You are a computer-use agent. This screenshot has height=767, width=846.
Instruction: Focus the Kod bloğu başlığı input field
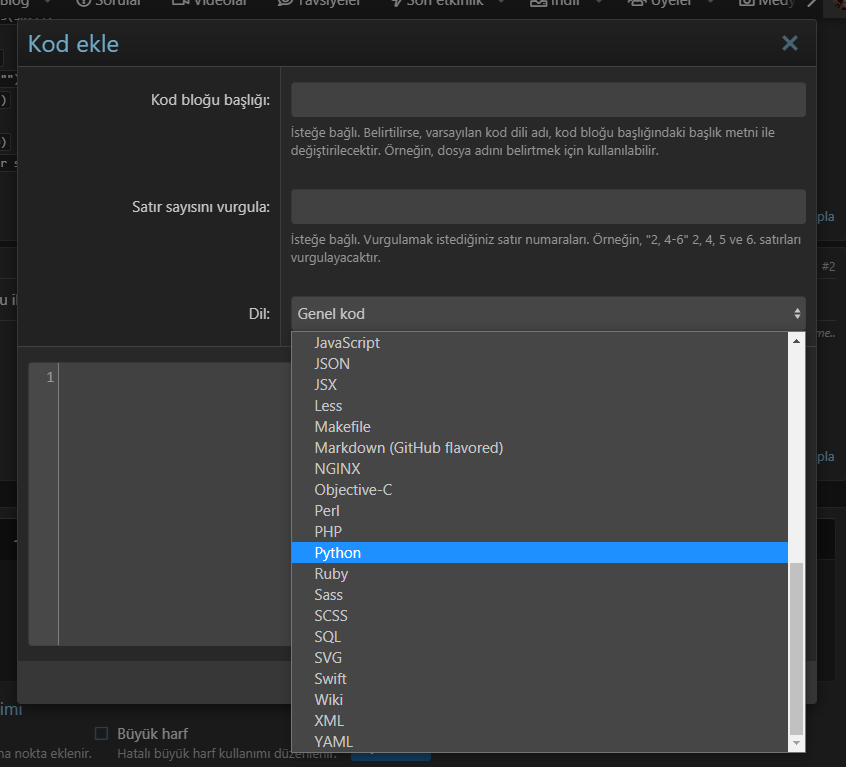point(548,100)
